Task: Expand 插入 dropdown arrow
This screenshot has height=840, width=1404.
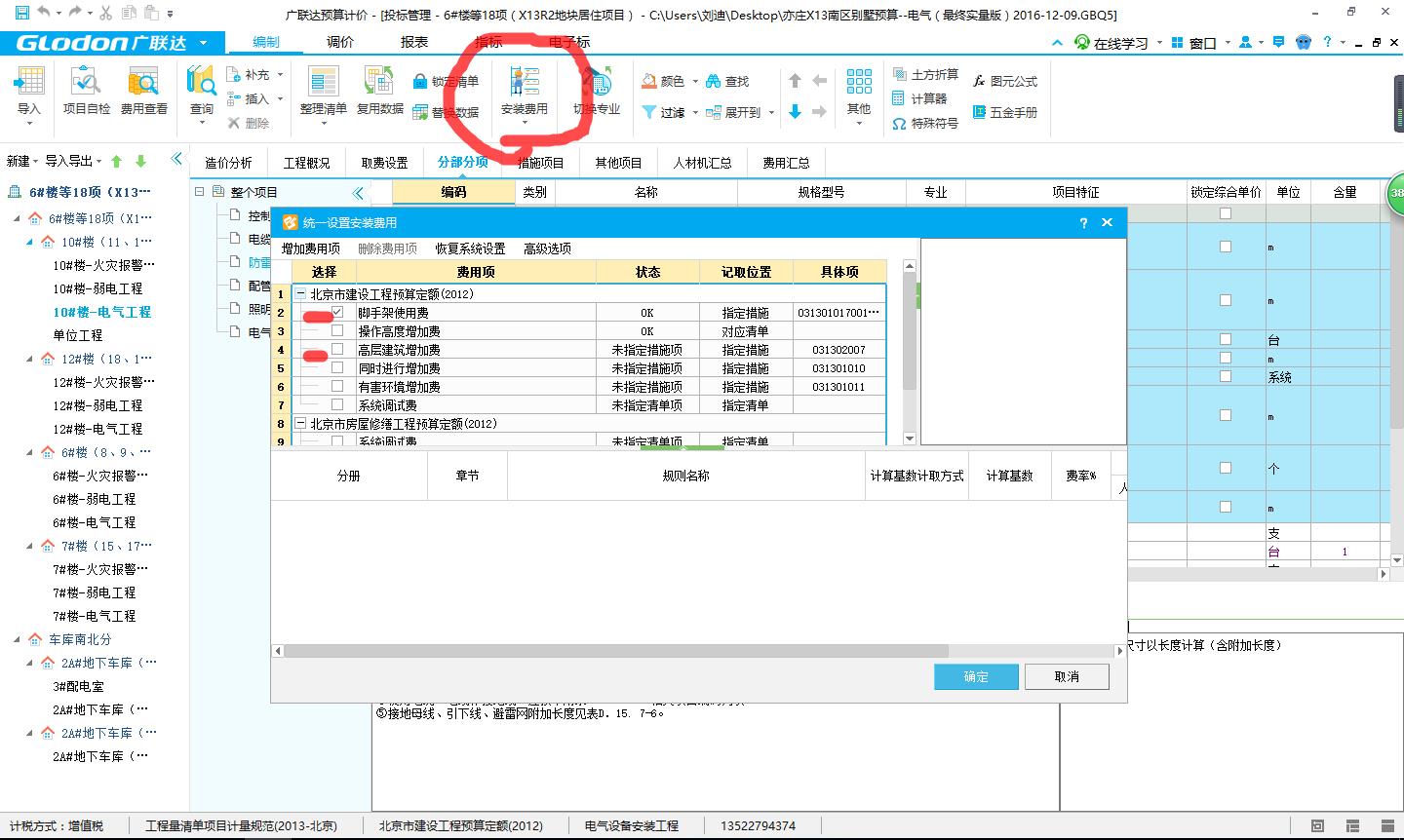Action: [x=280, y=99]
